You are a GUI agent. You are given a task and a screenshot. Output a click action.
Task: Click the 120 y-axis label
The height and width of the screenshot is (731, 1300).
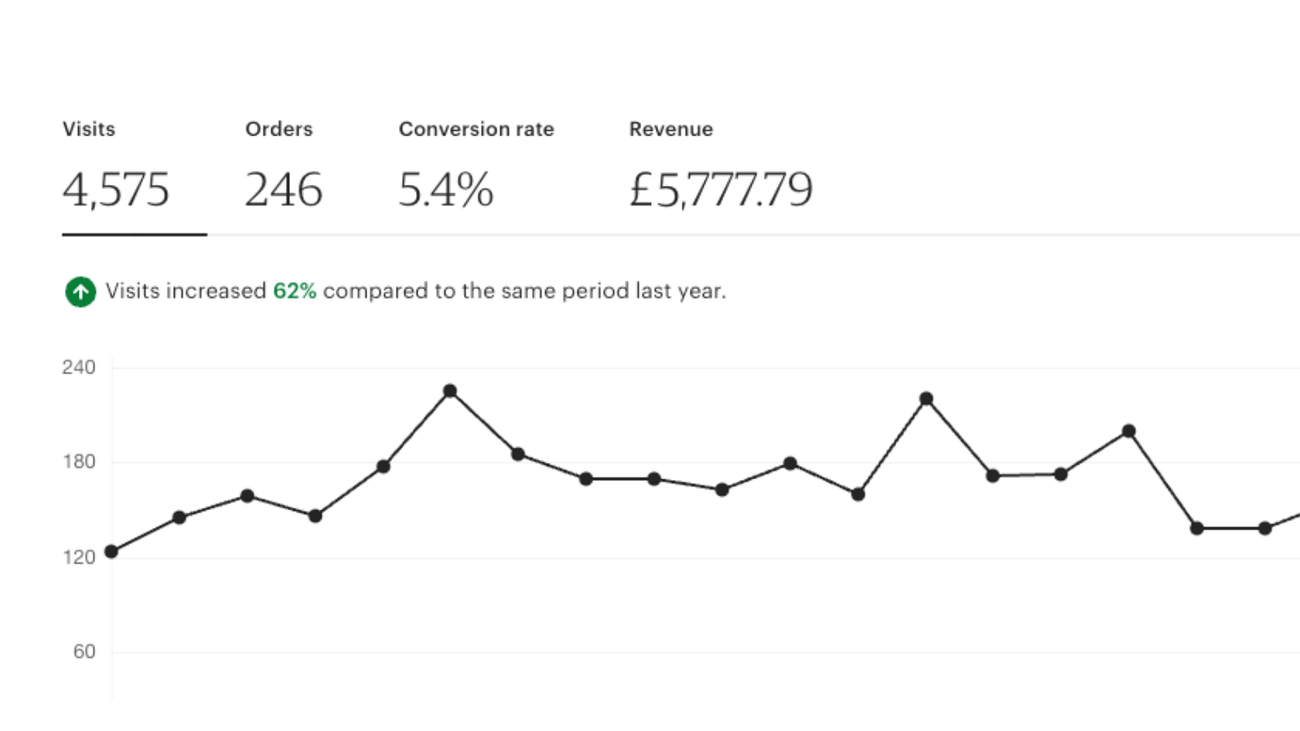[x=79, y=557]
